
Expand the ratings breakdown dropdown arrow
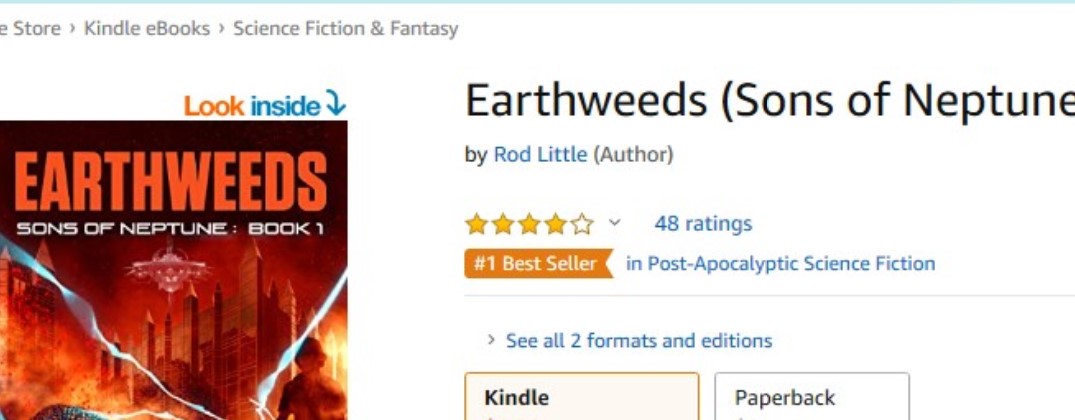pyautogui.click(x=615, y=223)
